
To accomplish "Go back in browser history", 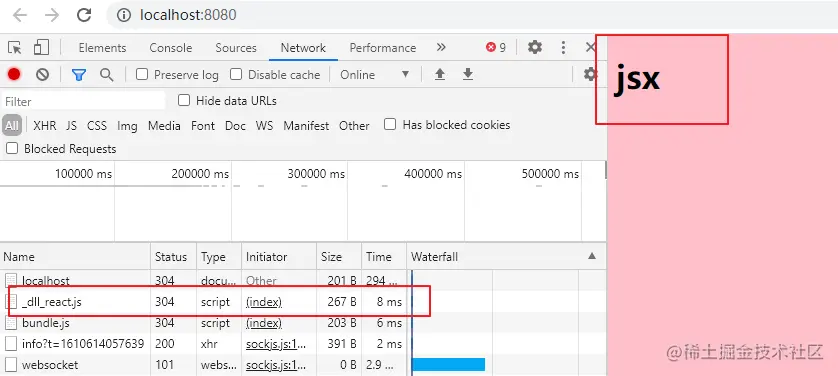I will tap(20, 15).
